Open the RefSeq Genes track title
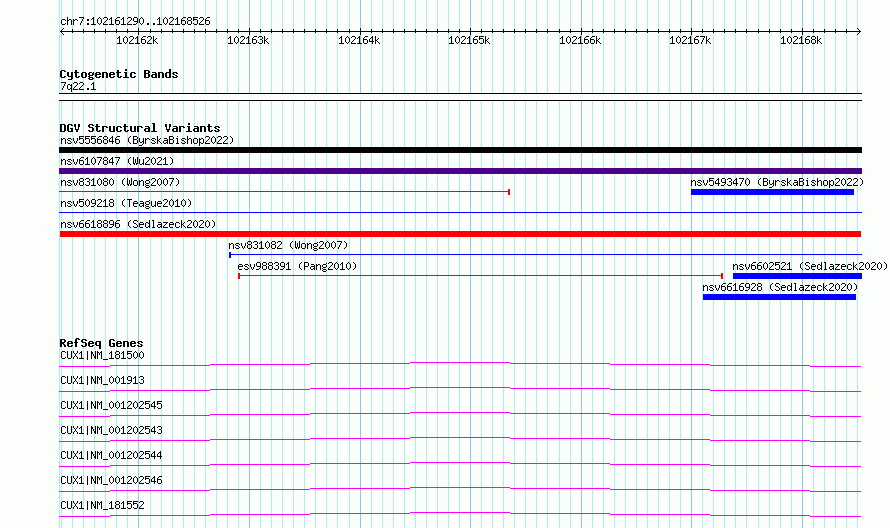The image size is (890, 528). point(101,343)
